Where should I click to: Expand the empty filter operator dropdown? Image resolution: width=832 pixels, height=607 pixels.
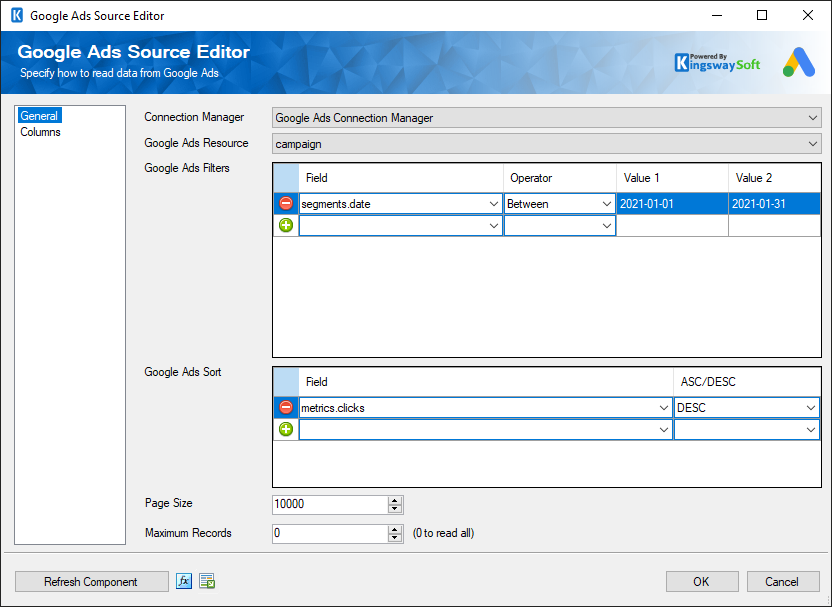(x=606, y=226)
